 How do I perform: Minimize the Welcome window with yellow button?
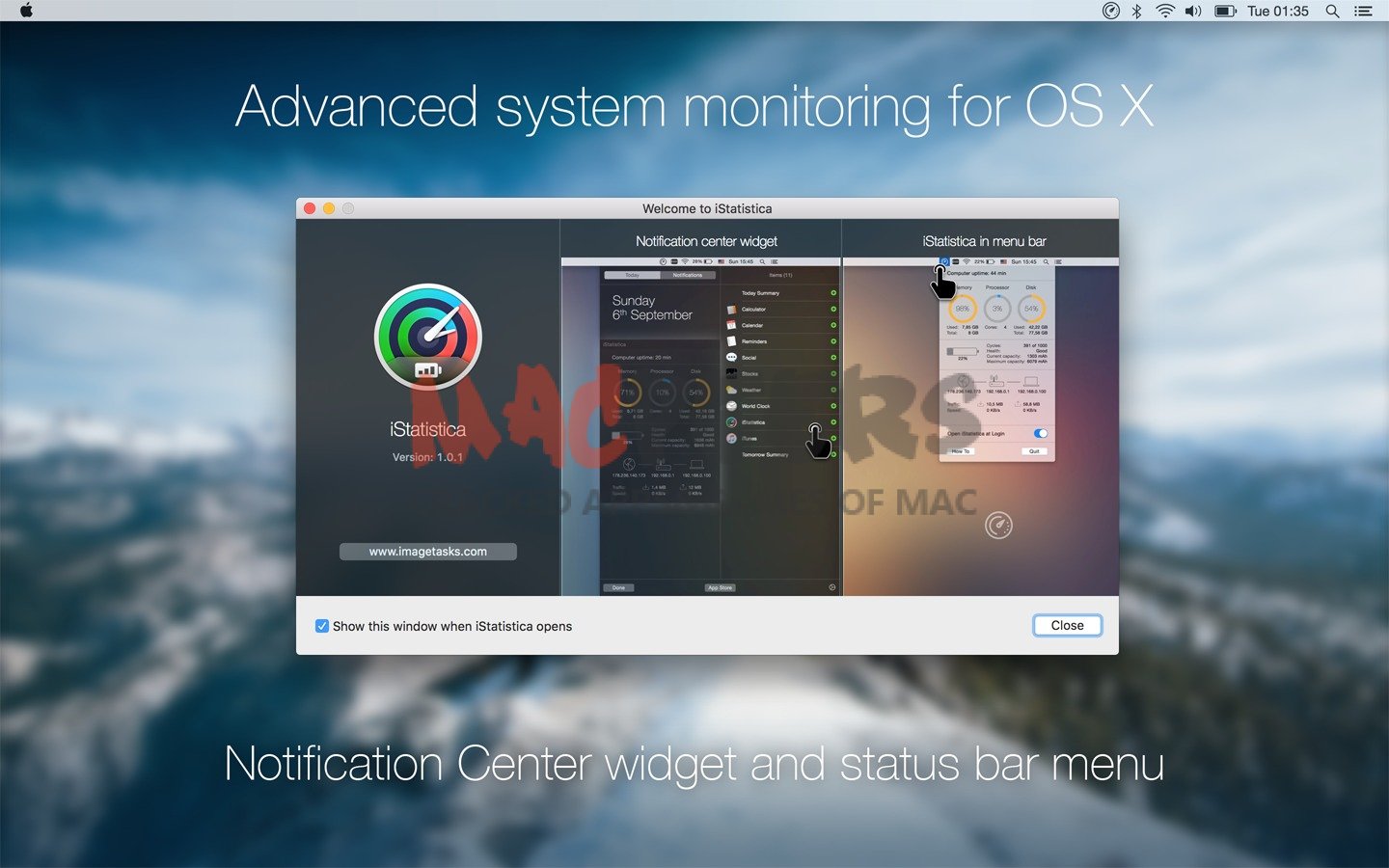pyautogui.click(x=329, y=208)
